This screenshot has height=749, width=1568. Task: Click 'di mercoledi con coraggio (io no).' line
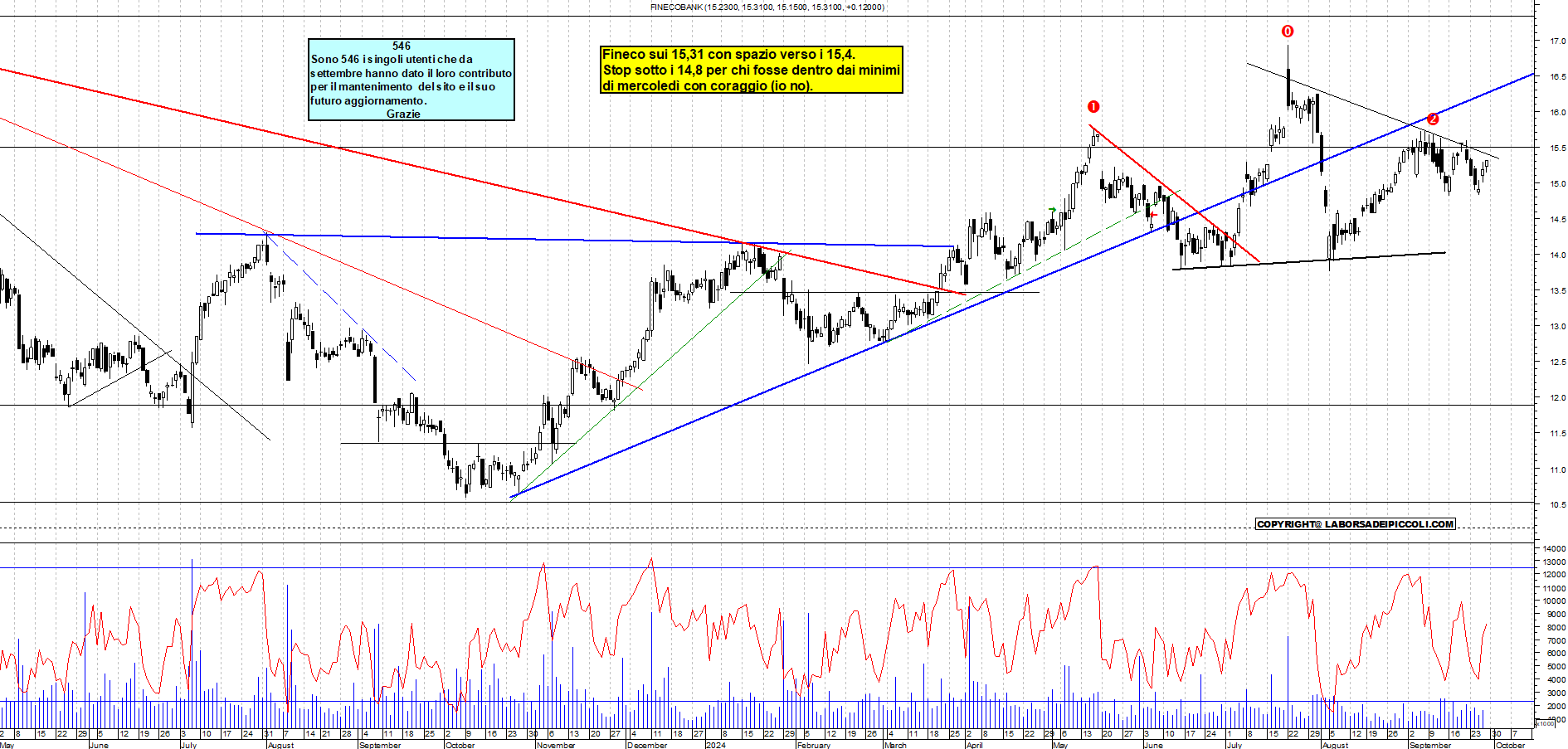[708, 85]
